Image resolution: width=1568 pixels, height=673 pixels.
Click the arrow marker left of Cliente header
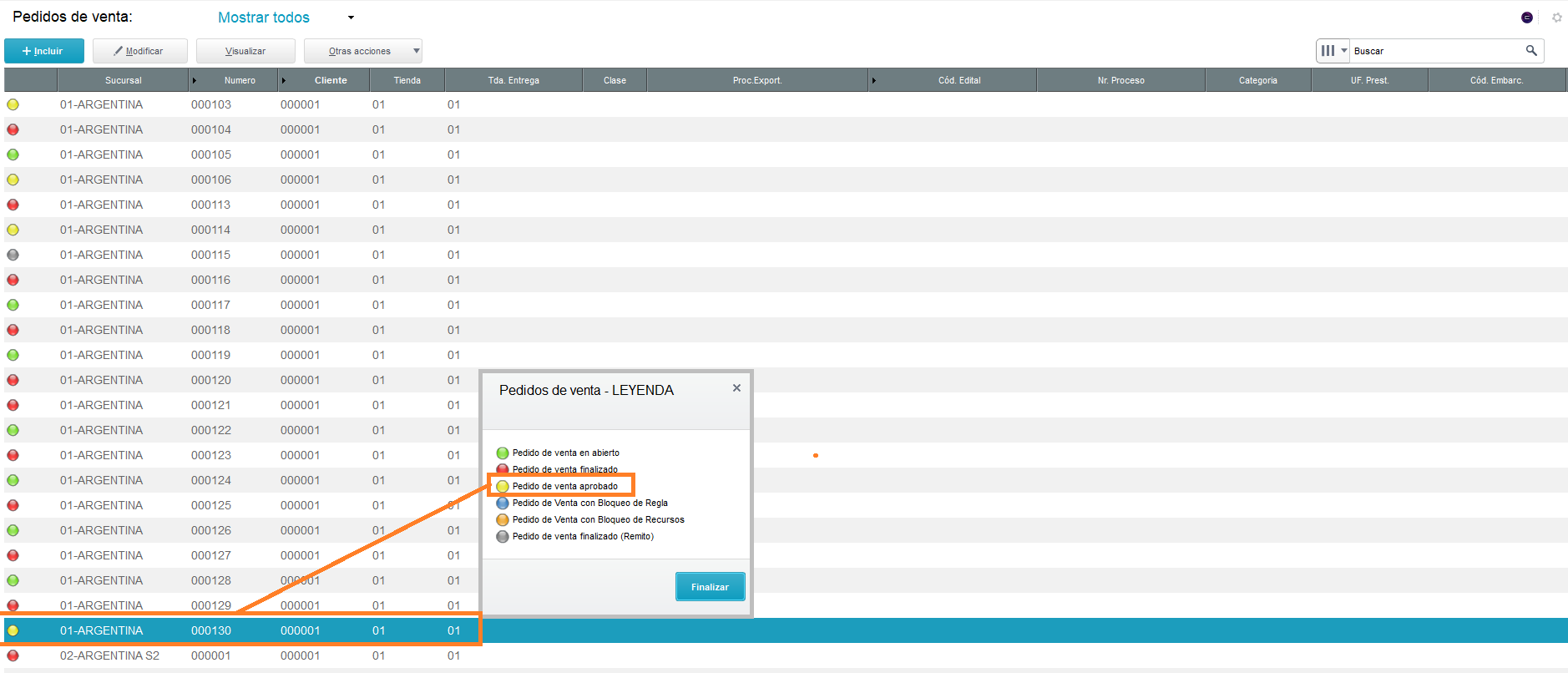coord(284,80)
